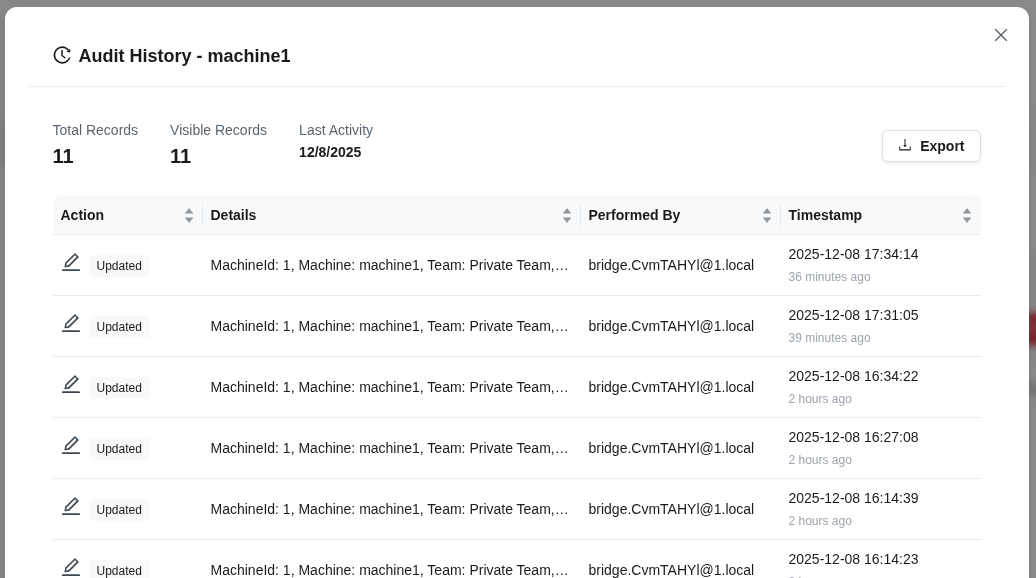Select the pen icon beside the 16:27:08 record
This screenshot has height=578, width=1036.
(x=71, y=444)
